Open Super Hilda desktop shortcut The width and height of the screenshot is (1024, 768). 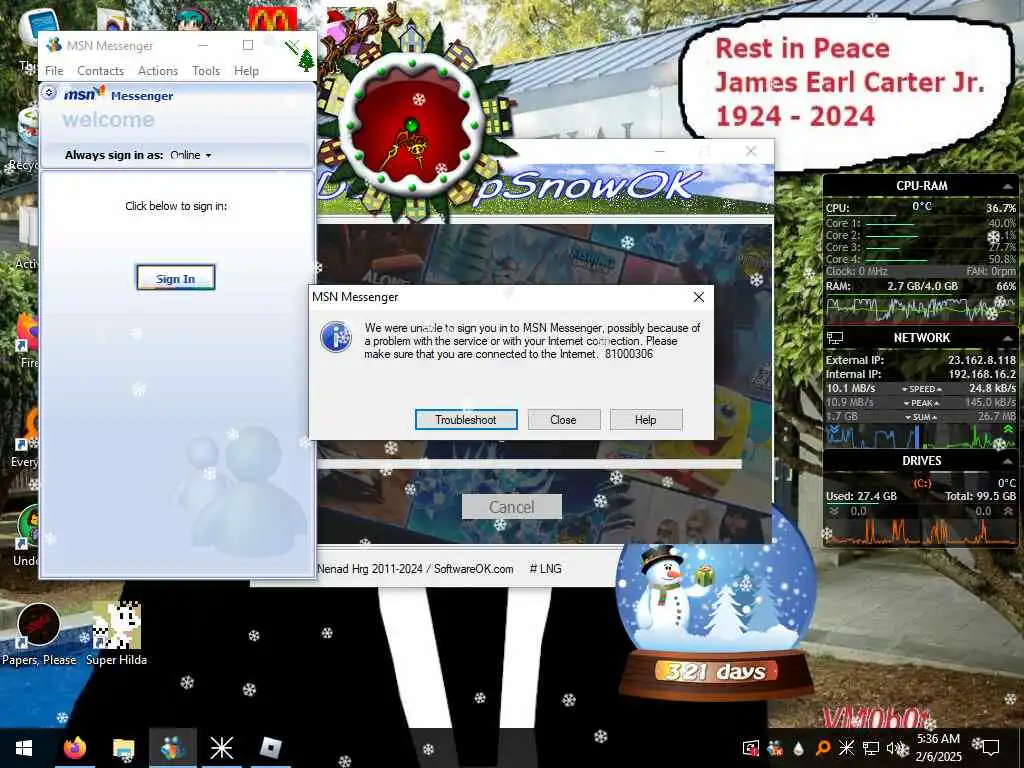click(116, 633)
